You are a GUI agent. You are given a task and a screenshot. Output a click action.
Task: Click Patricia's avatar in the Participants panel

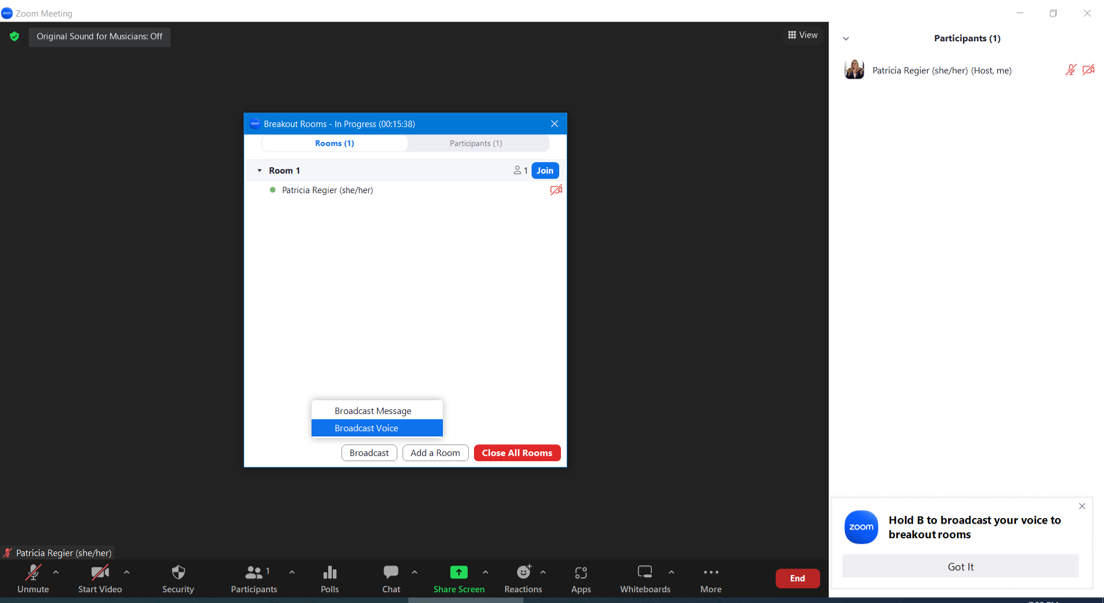(x=854, y=69)
